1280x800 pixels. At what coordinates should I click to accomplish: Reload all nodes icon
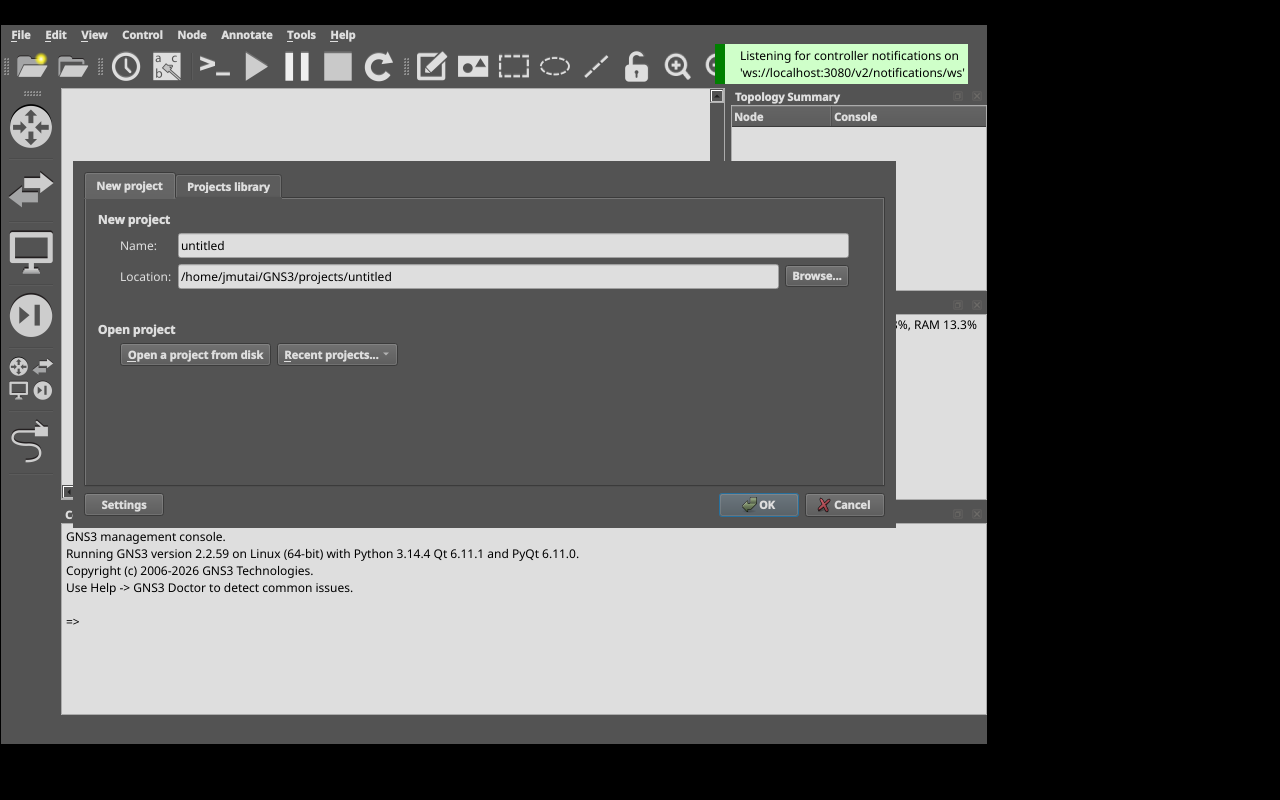point(378,67)
